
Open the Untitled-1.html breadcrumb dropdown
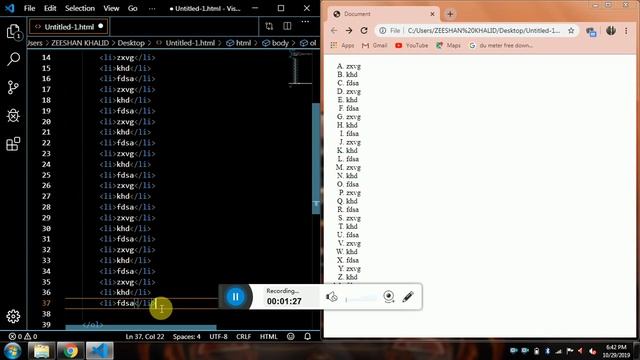pos(185,43)
